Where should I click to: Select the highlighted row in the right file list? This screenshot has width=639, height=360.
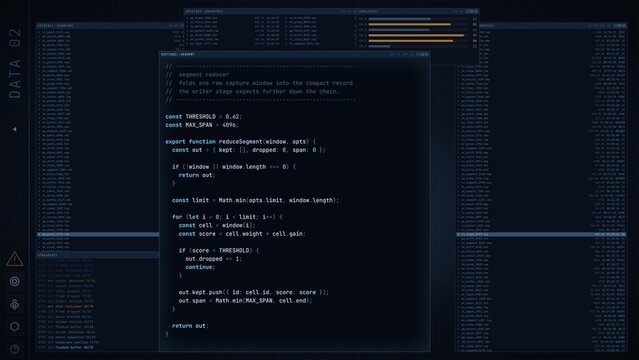[541, 234]
